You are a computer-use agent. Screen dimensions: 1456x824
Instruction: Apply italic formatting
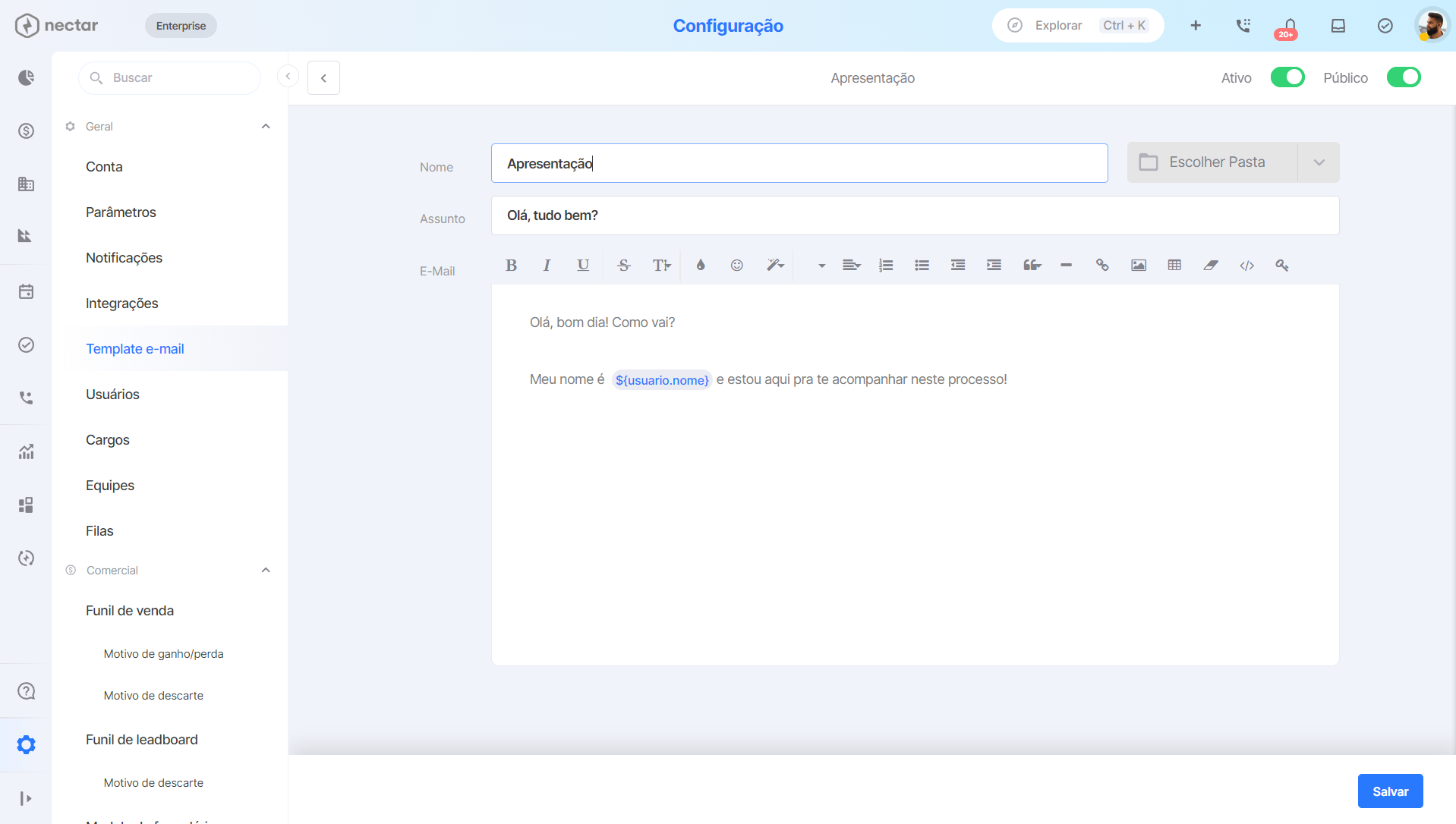click(547, 265)
